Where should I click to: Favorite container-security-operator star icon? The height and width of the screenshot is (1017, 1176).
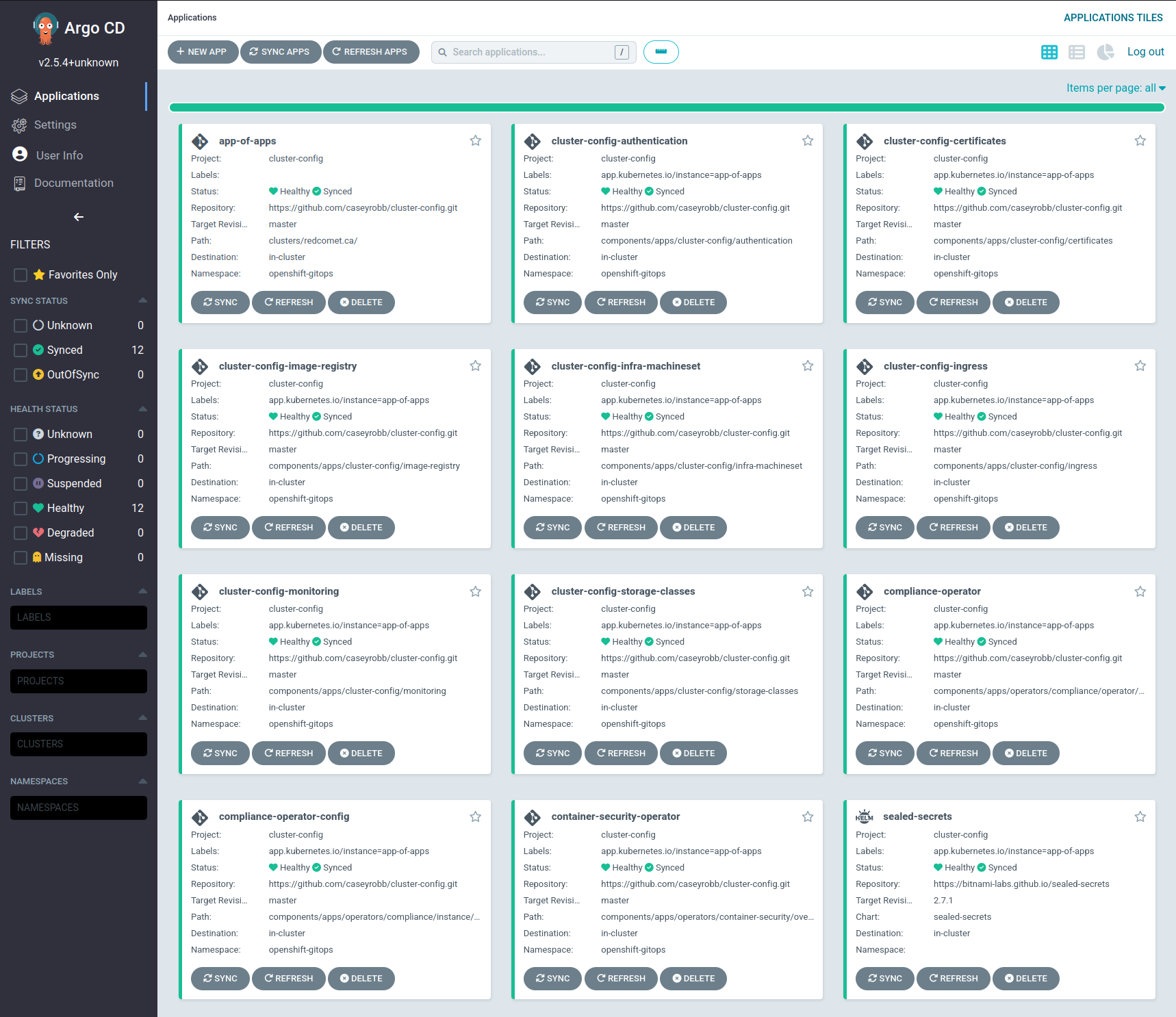point(808,816)
